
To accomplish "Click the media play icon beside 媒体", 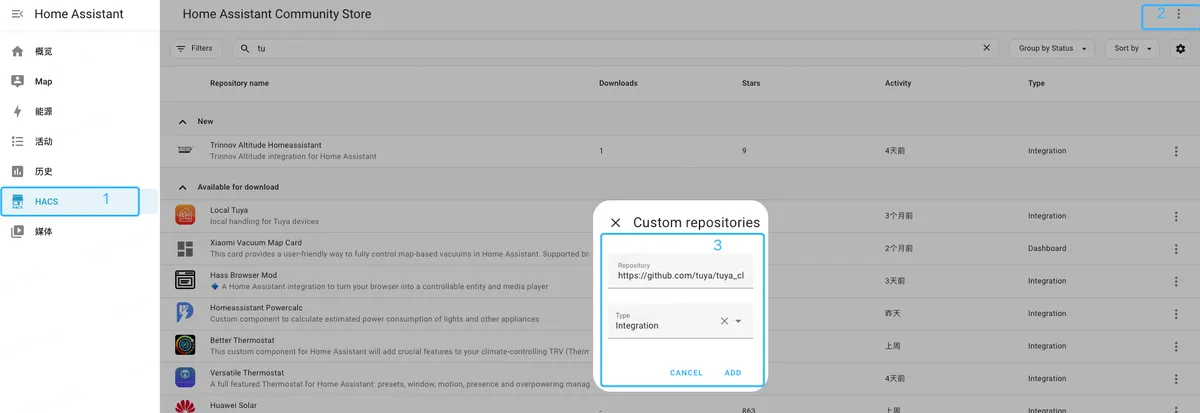I will [x=17, y=231].
